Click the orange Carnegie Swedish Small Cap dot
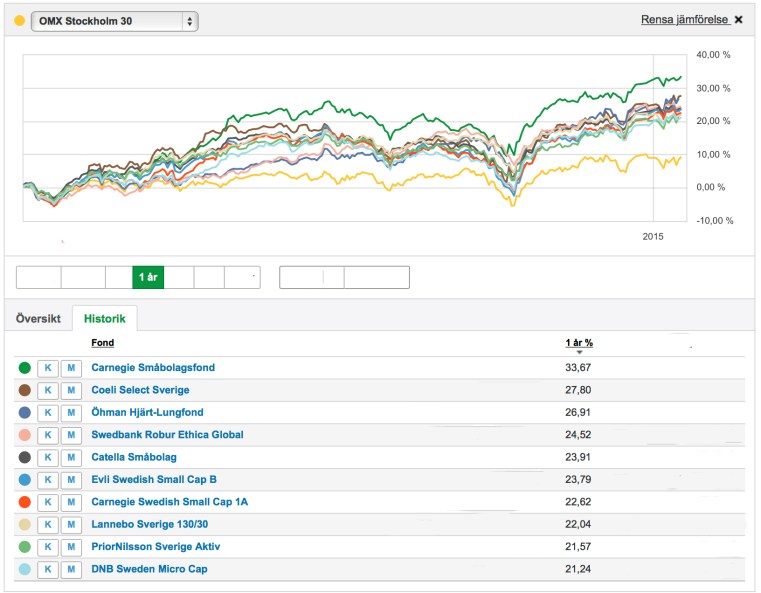Viewport: 761px width, 593px height. [25, 502]
